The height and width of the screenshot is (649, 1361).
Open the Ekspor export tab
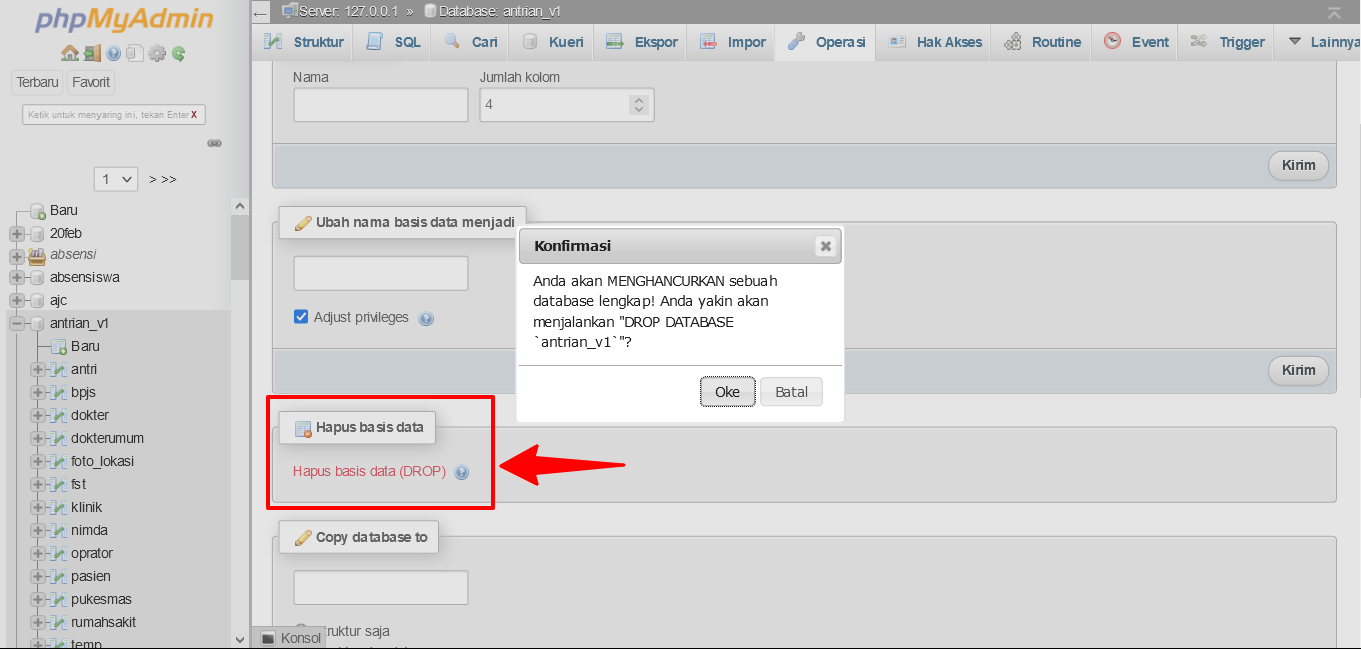tap(640, 41)
